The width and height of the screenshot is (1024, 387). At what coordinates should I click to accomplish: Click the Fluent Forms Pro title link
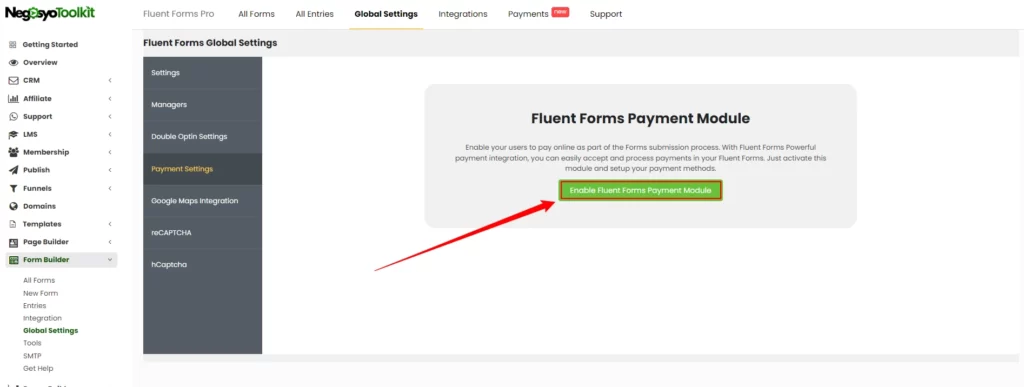tap(178, 14)
